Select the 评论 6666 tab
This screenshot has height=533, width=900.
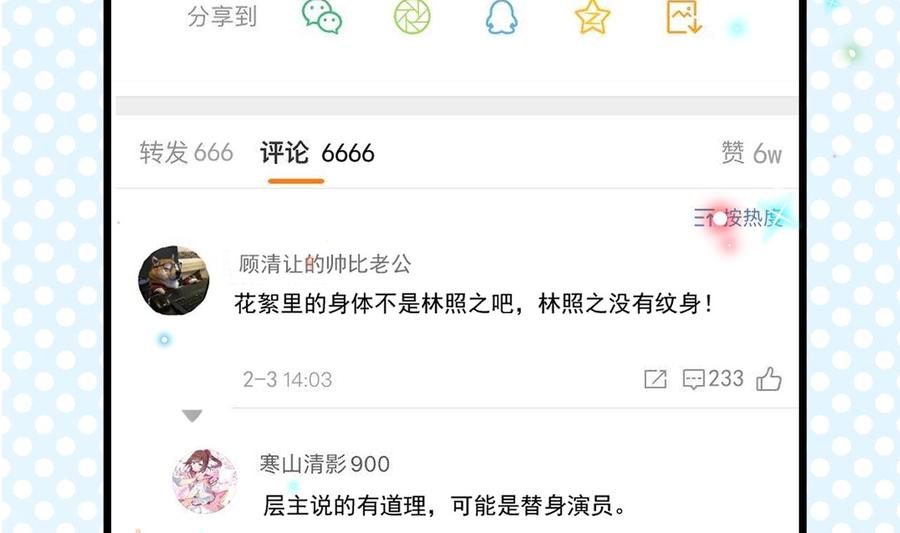click(x=317, y=153)
